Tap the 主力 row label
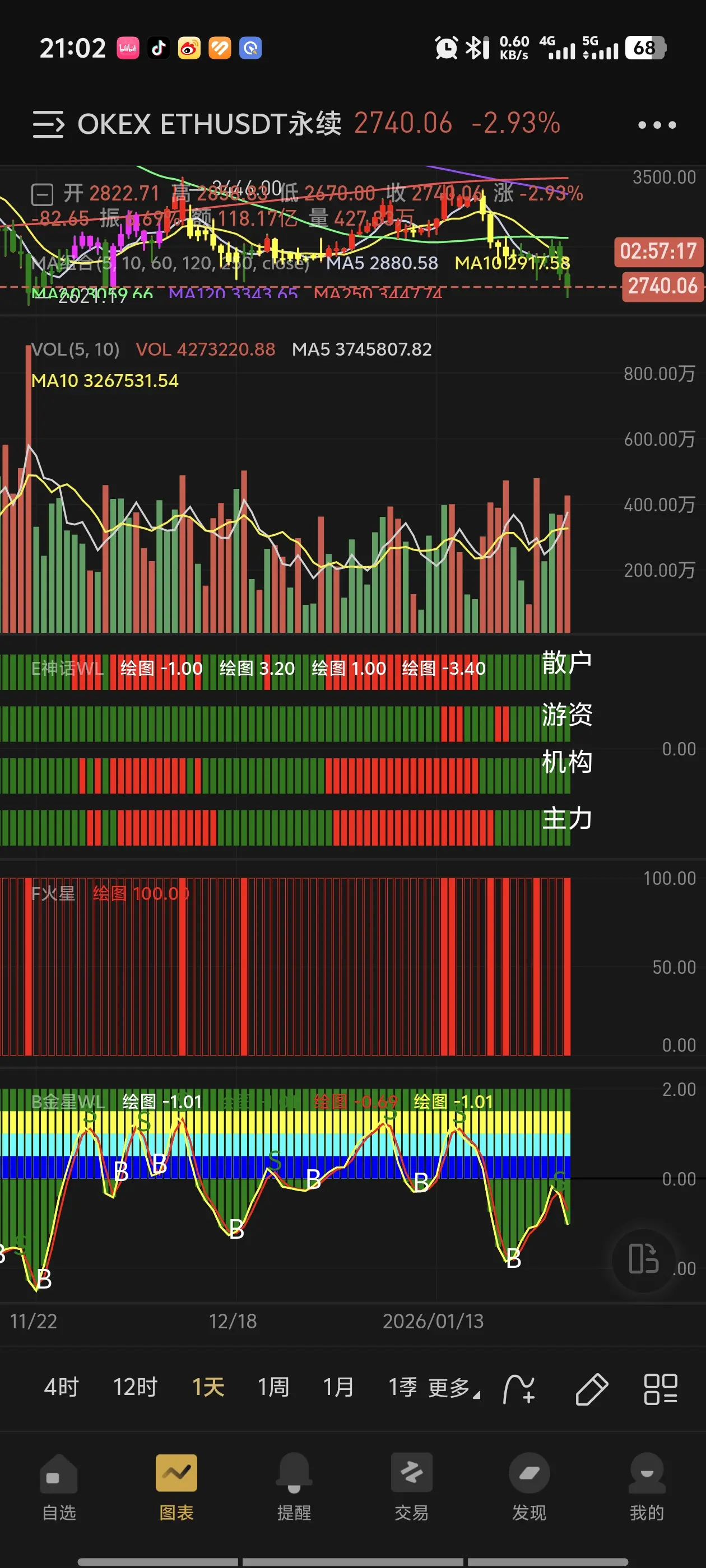This screenshot has width=706, height=1568. [566, 818]
